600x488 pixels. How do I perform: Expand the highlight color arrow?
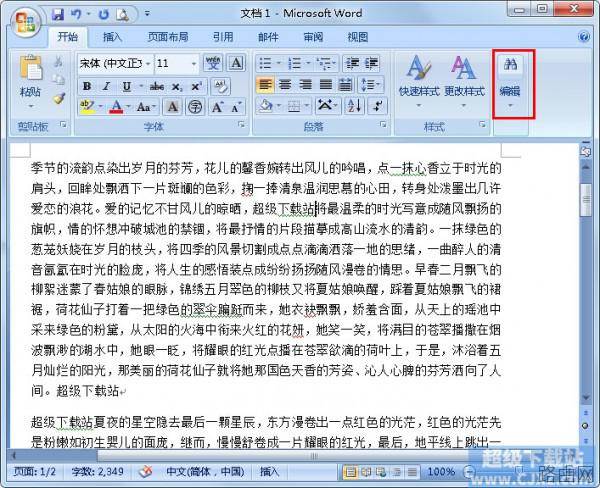click(101, 107)
